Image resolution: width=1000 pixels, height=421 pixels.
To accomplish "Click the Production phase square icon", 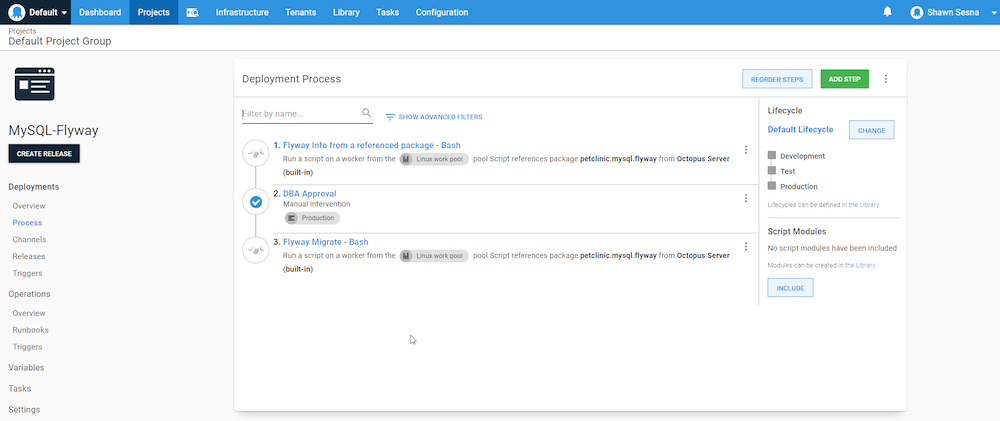I will coord(772,186).
